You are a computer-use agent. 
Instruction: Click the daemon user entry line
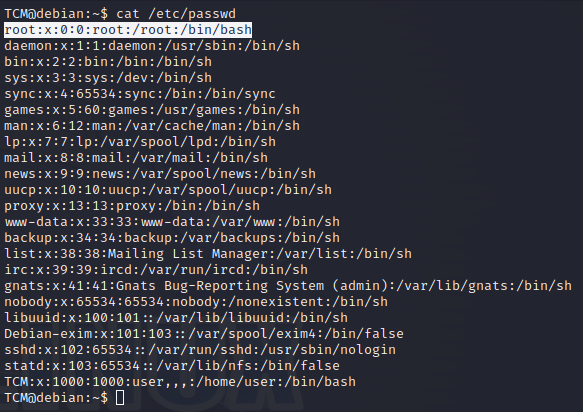(152, 46)
